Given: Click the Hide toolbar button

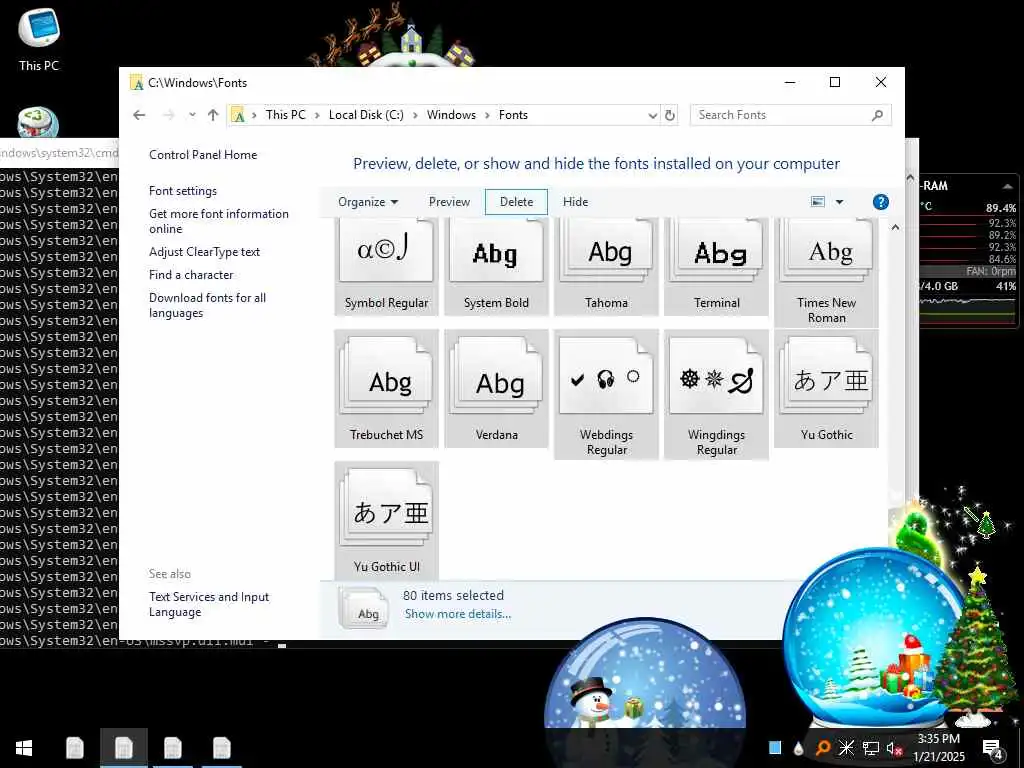Looking at the screenshot, I should 575,202.
